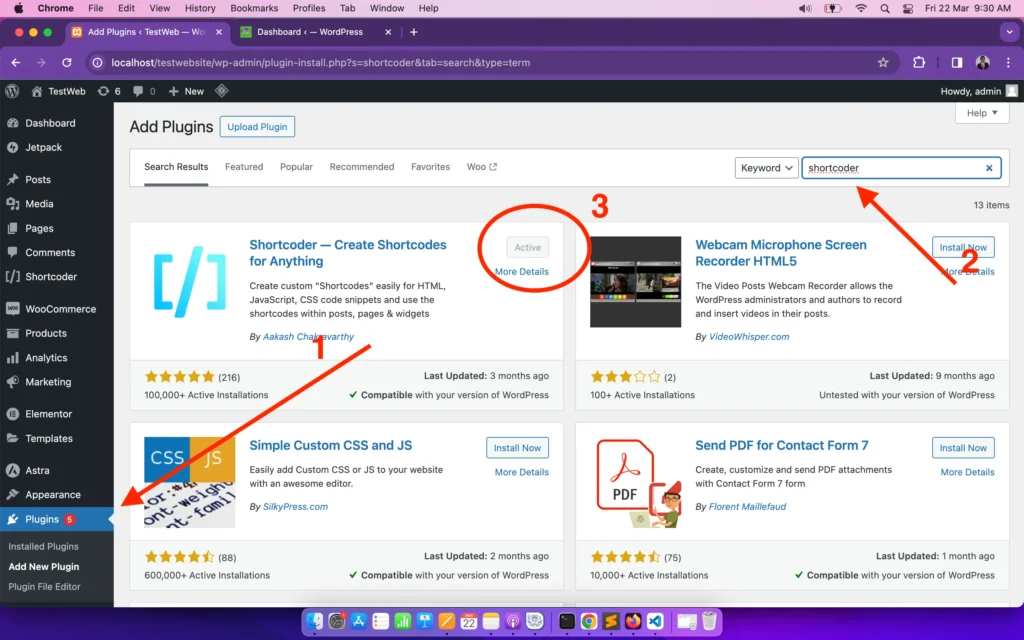Reload the page with Chrome's refresh icon

(67, 63)
